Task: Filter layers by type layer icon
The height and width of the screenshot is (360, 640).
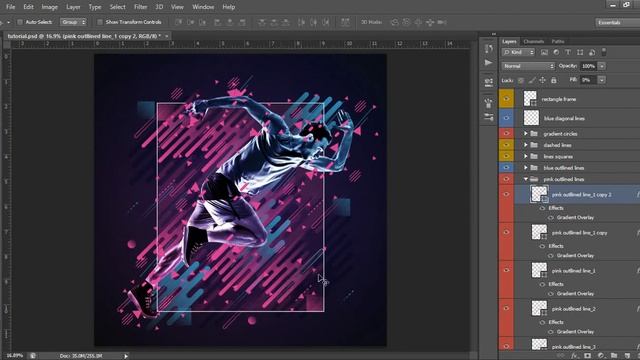Action: 568,52
